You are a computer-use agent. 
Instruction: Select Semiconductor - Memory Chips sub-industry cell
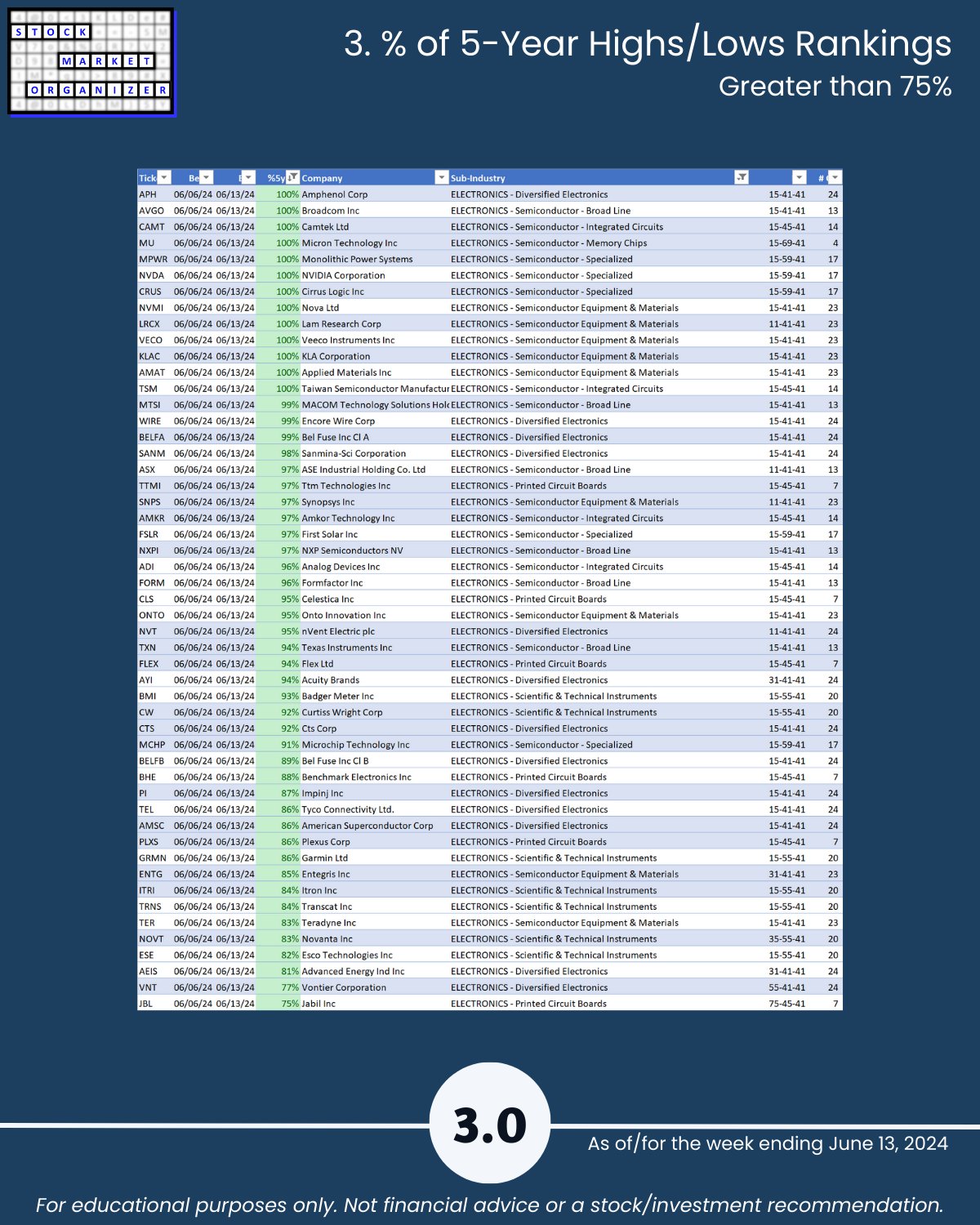click(x=549, y=243)
